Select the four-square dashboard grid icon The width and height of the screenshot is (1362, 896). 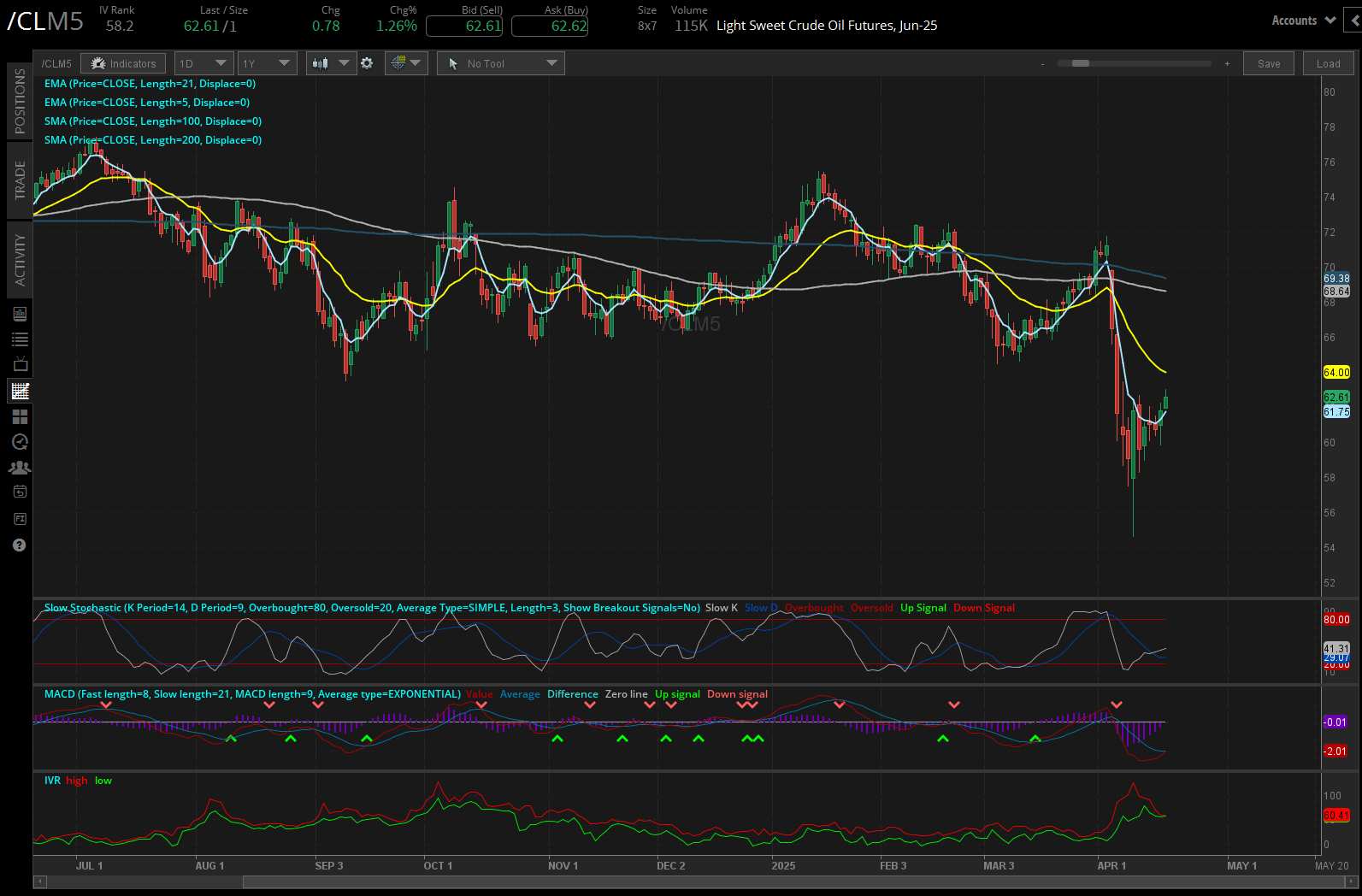tap(20, 416)
